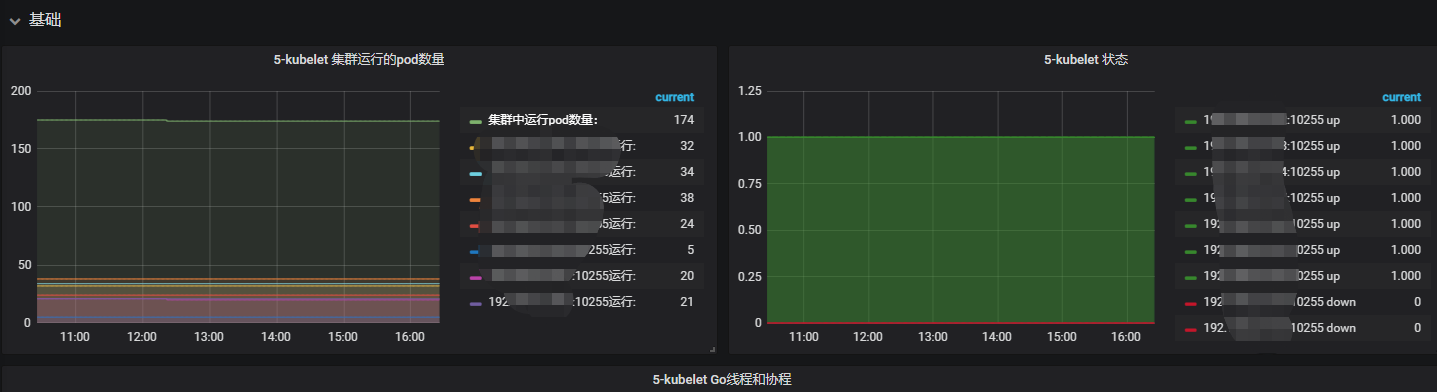The height and width of the screenshot is (392, 1437).
Task: Select the legend series ending 运行: with value 20
Action: [562, 276]
